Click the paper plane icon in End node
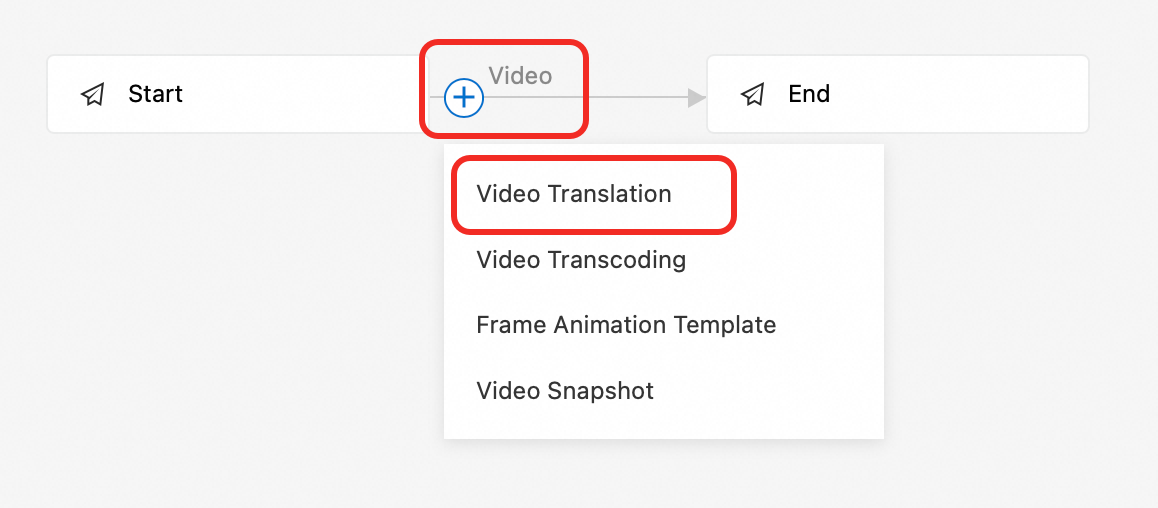This screenshot has height=508, width=1158. coord(753,95)
